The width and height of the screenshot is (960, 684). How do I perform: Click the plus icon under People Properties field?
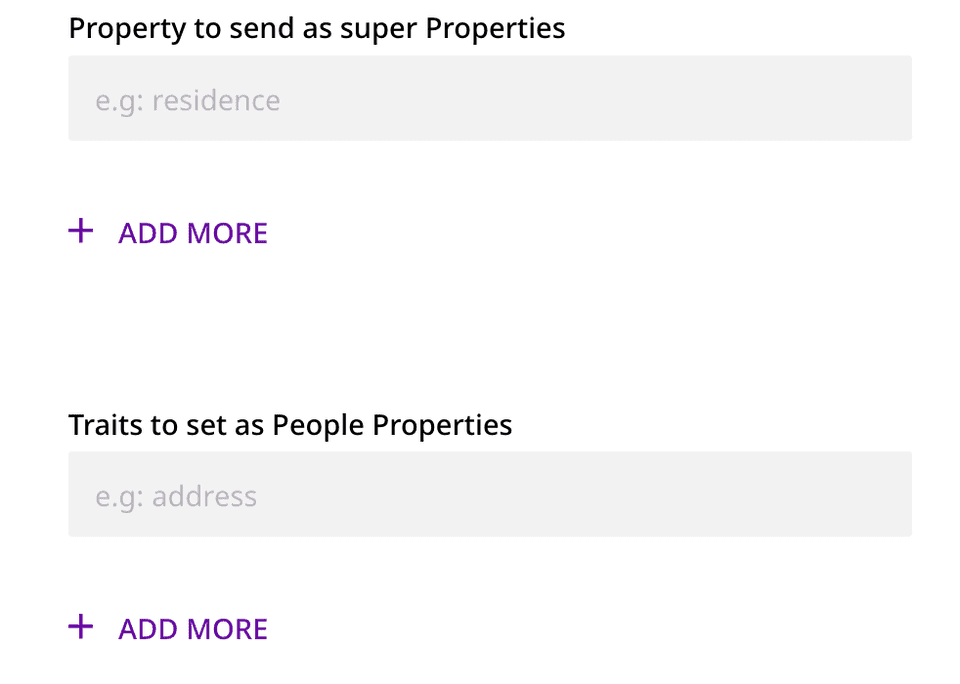pyautogui.click(x=80, y=628)
